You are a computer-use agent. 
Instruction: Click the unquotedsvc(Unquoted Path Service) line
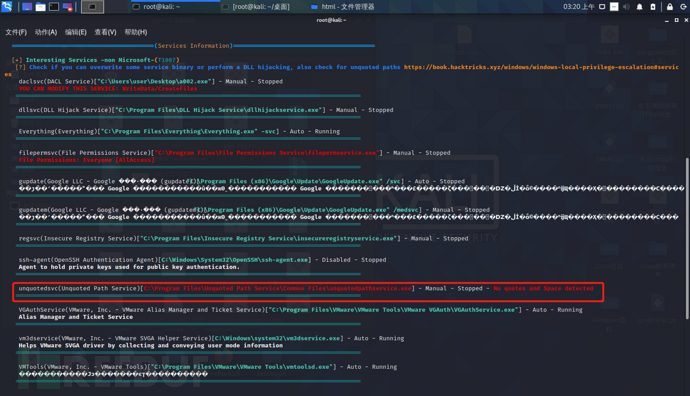click(306, 288)
